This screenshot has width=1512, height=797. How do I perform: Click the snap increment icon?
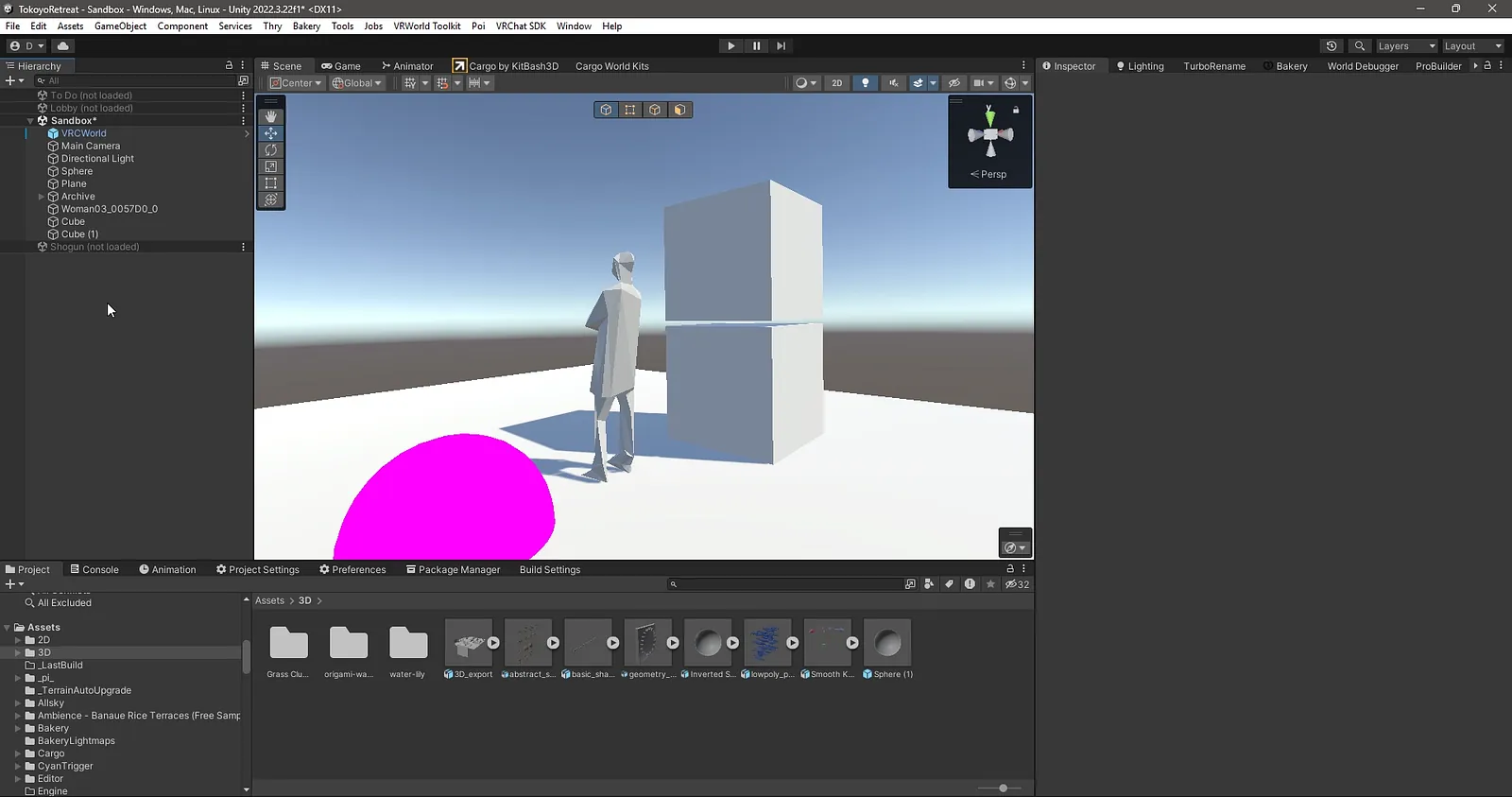(474, 83)
